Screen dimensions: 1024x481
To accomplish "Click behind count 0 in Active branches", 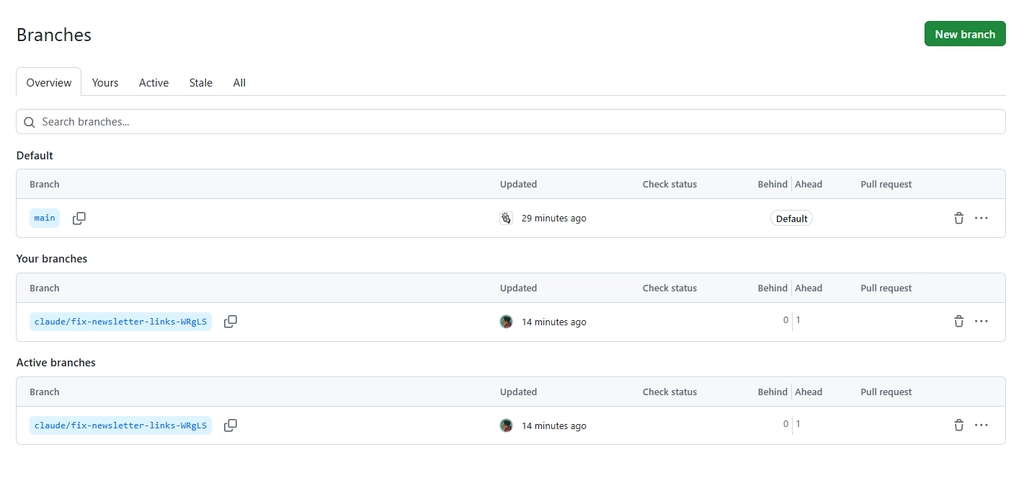I will click(x=786, y=424).
